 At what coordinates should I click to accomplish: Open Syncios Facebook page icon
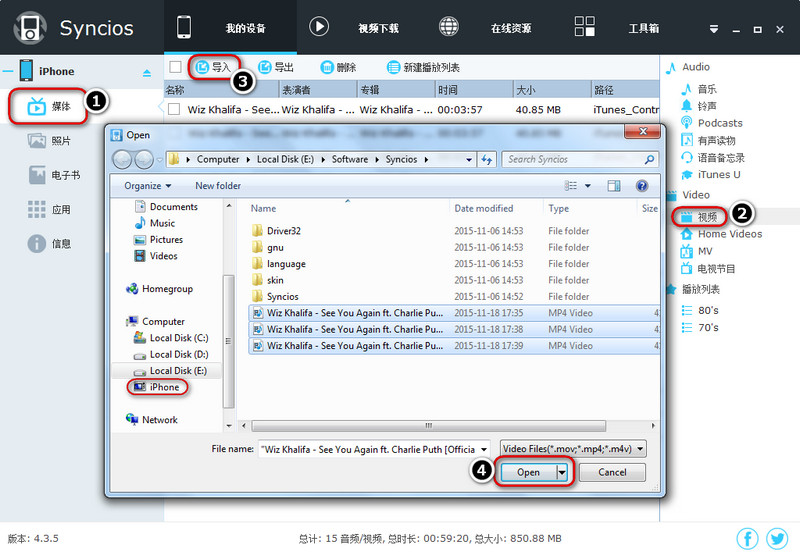(747, 539)
